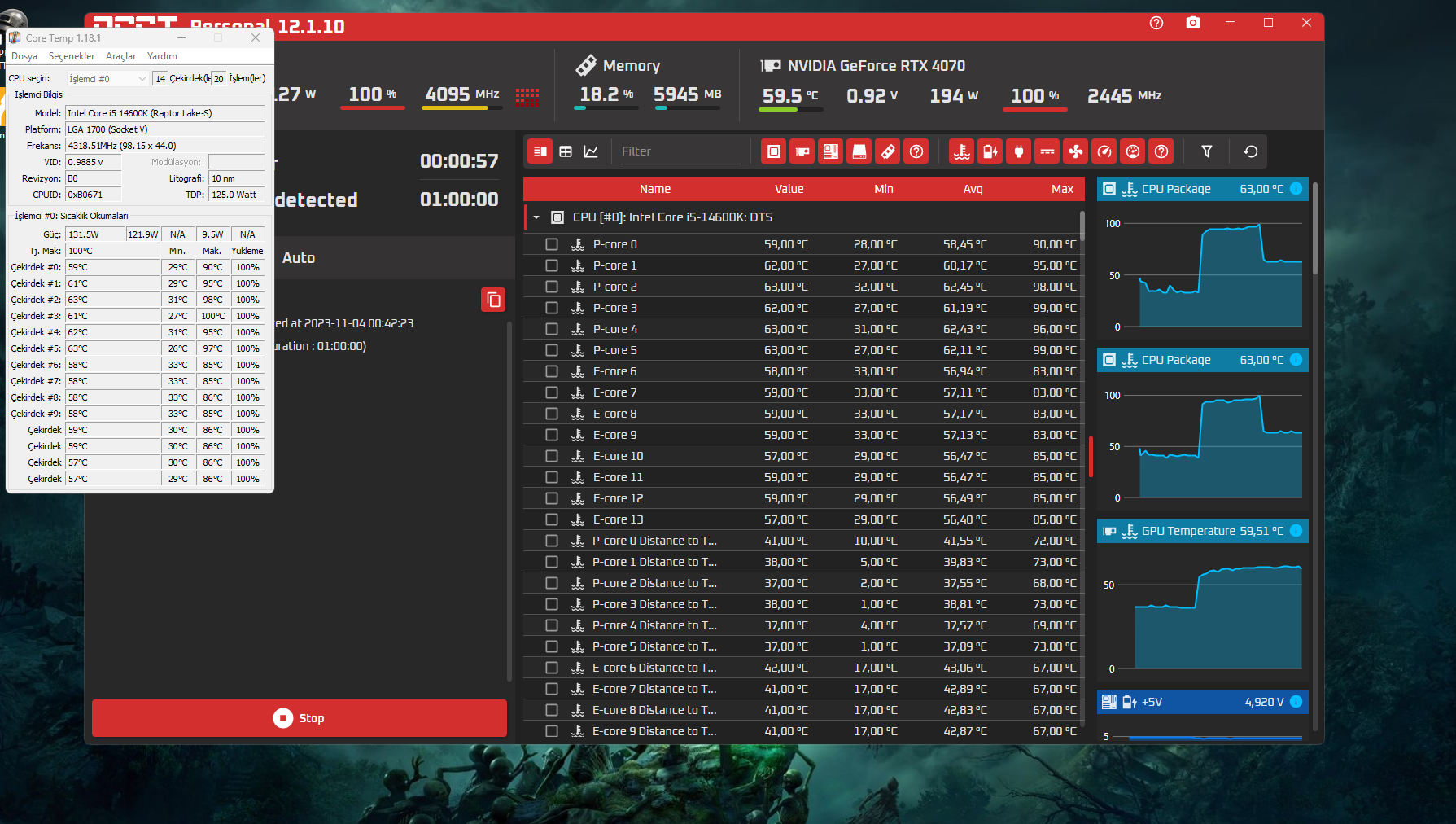Toggle the current sensor filter icon beside the plug

tap(1047, 151)
